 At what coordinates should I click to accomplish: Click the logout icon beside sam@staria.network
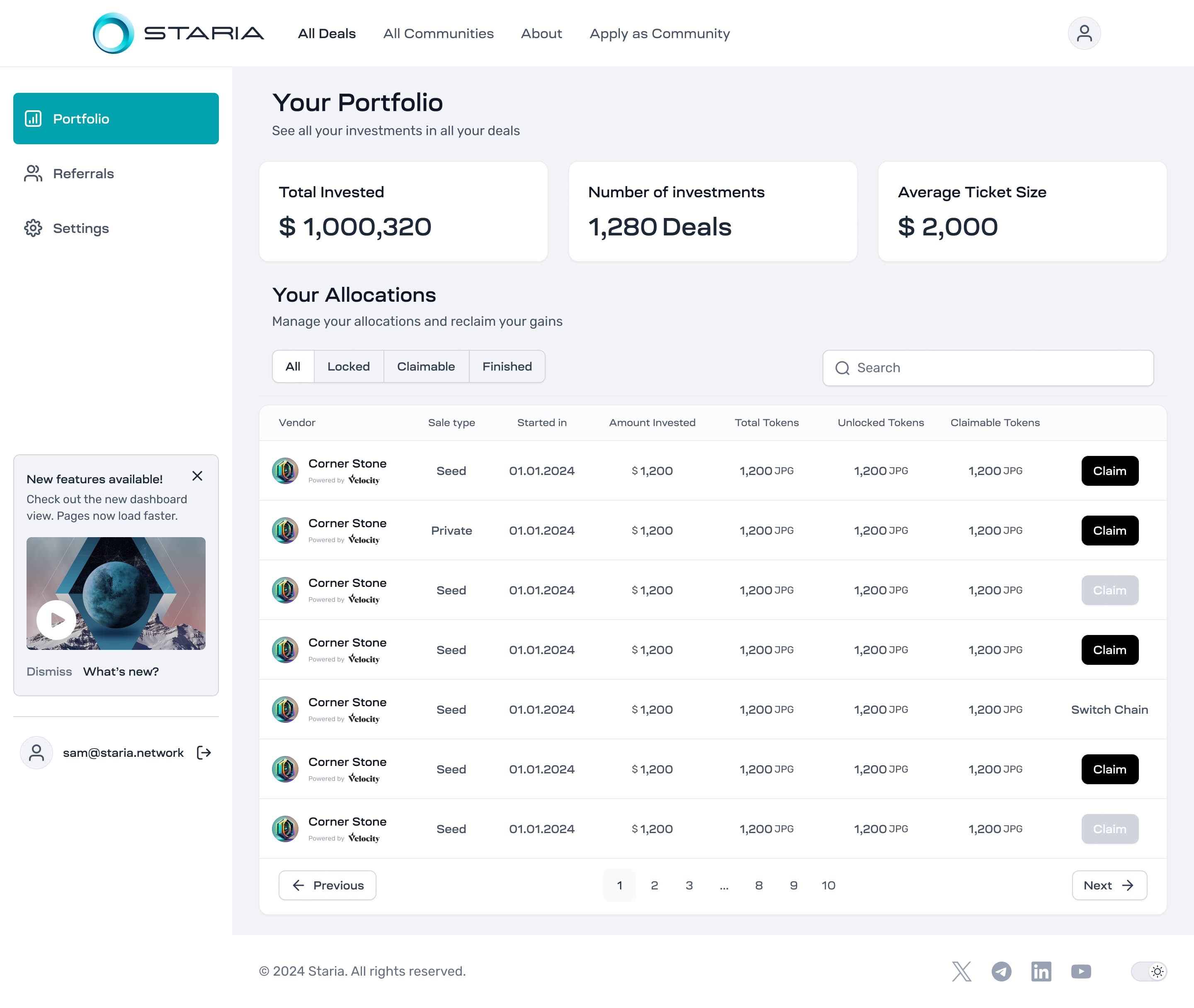204,753
